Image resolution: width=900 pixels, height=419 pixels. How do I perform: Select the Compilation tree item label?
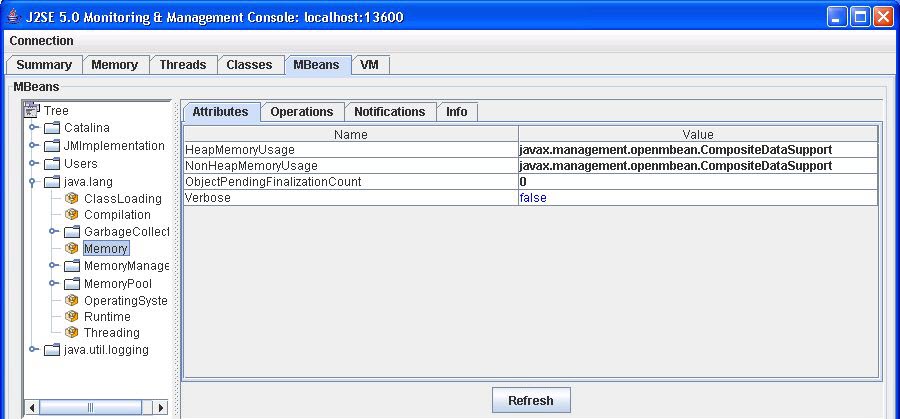117,215
